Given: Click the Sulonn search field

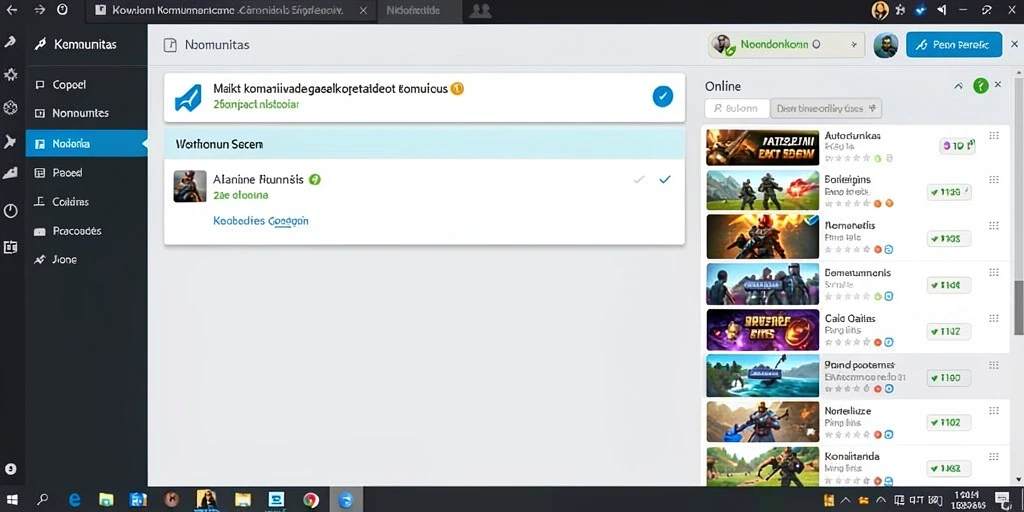Looking at the screenshot, I should [x=737, y=108].
